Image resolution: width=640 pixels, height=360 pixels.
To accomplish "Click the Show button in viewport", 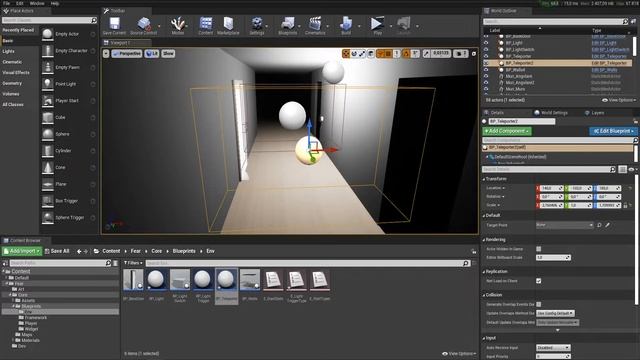I will coord(168,53).
